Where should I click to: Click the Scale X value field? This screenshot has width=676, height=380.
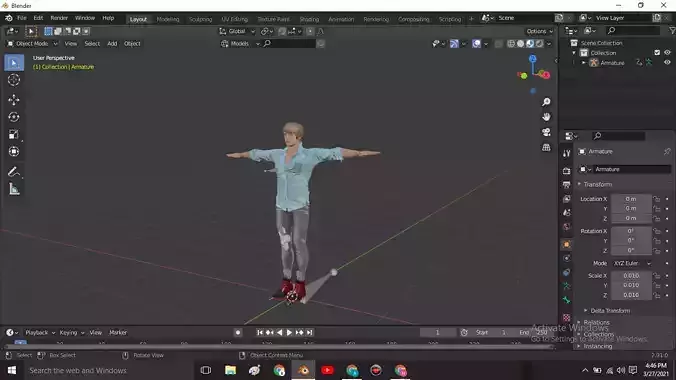[x=631, y=276]
